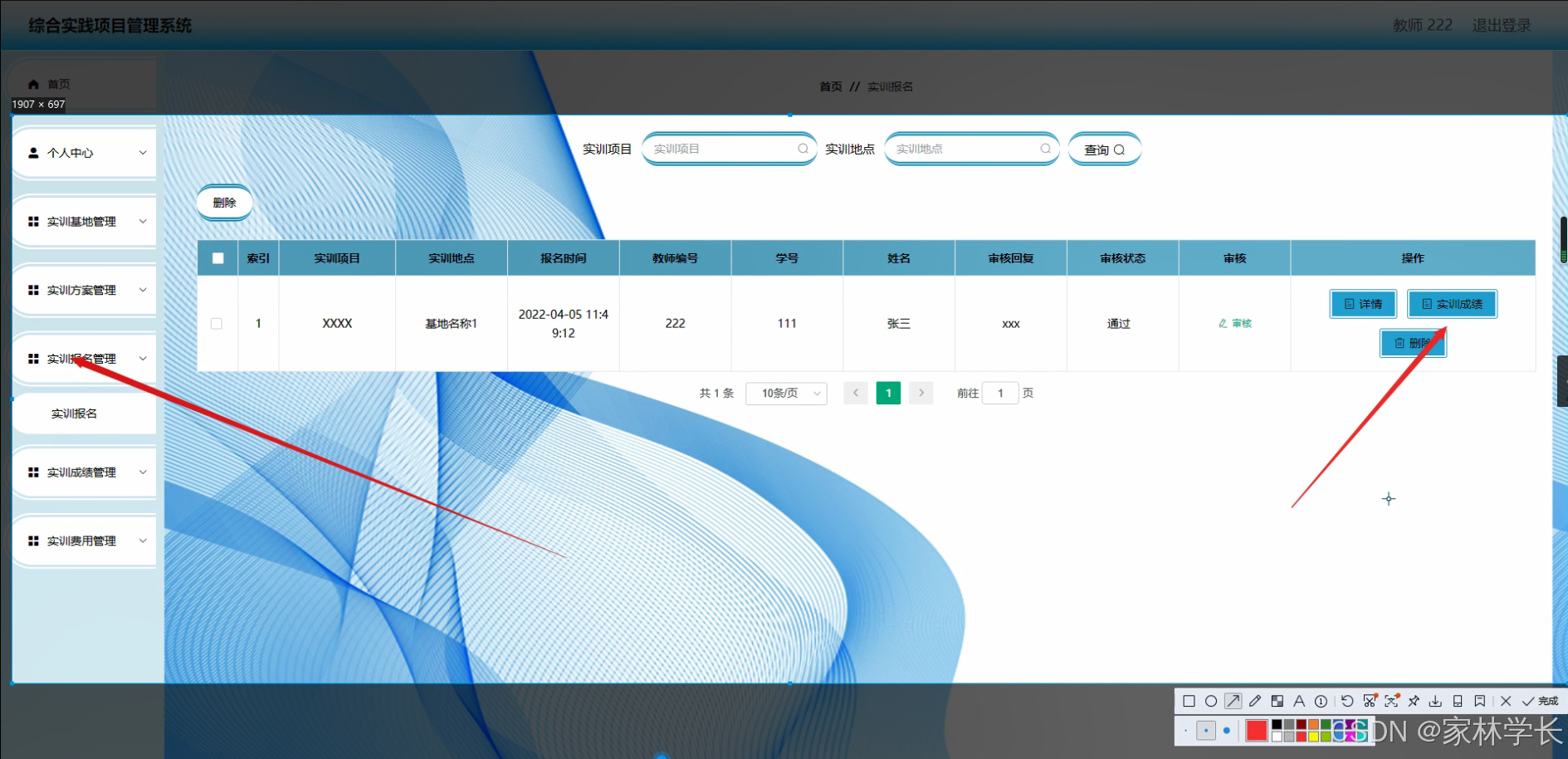Select the rectangle annotation tool
Screen dimensions: 1568x759
(x=1189, y=701)
